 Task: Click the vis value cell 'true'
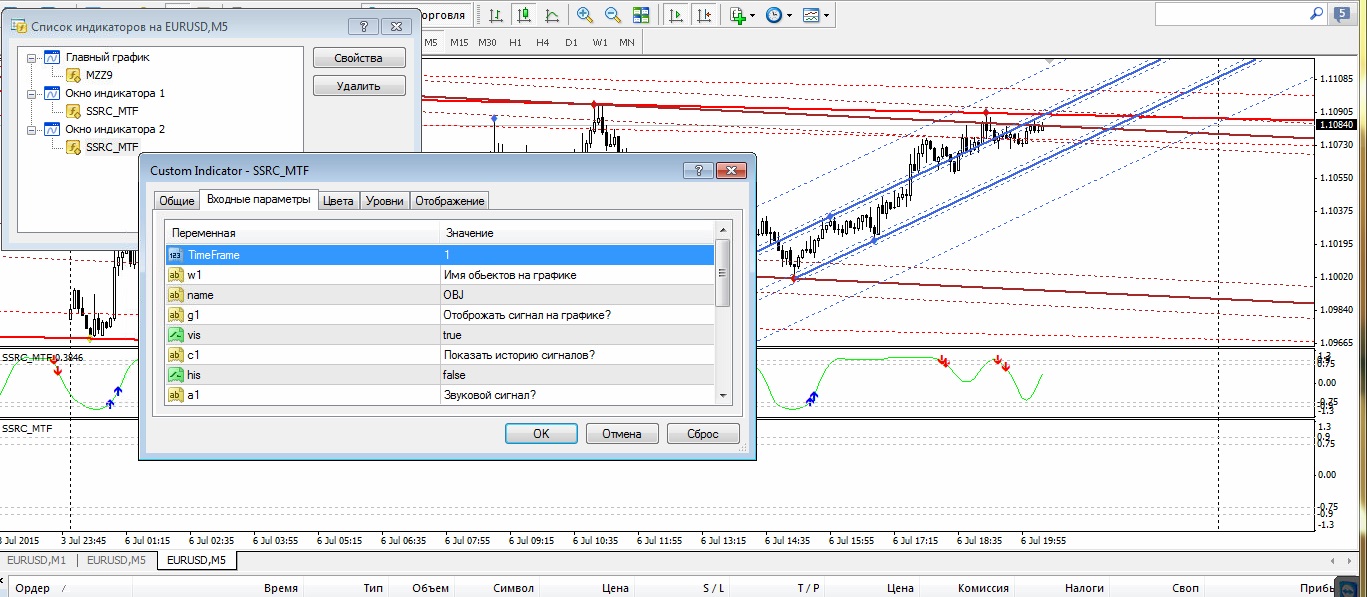click(x=576, y=335)
